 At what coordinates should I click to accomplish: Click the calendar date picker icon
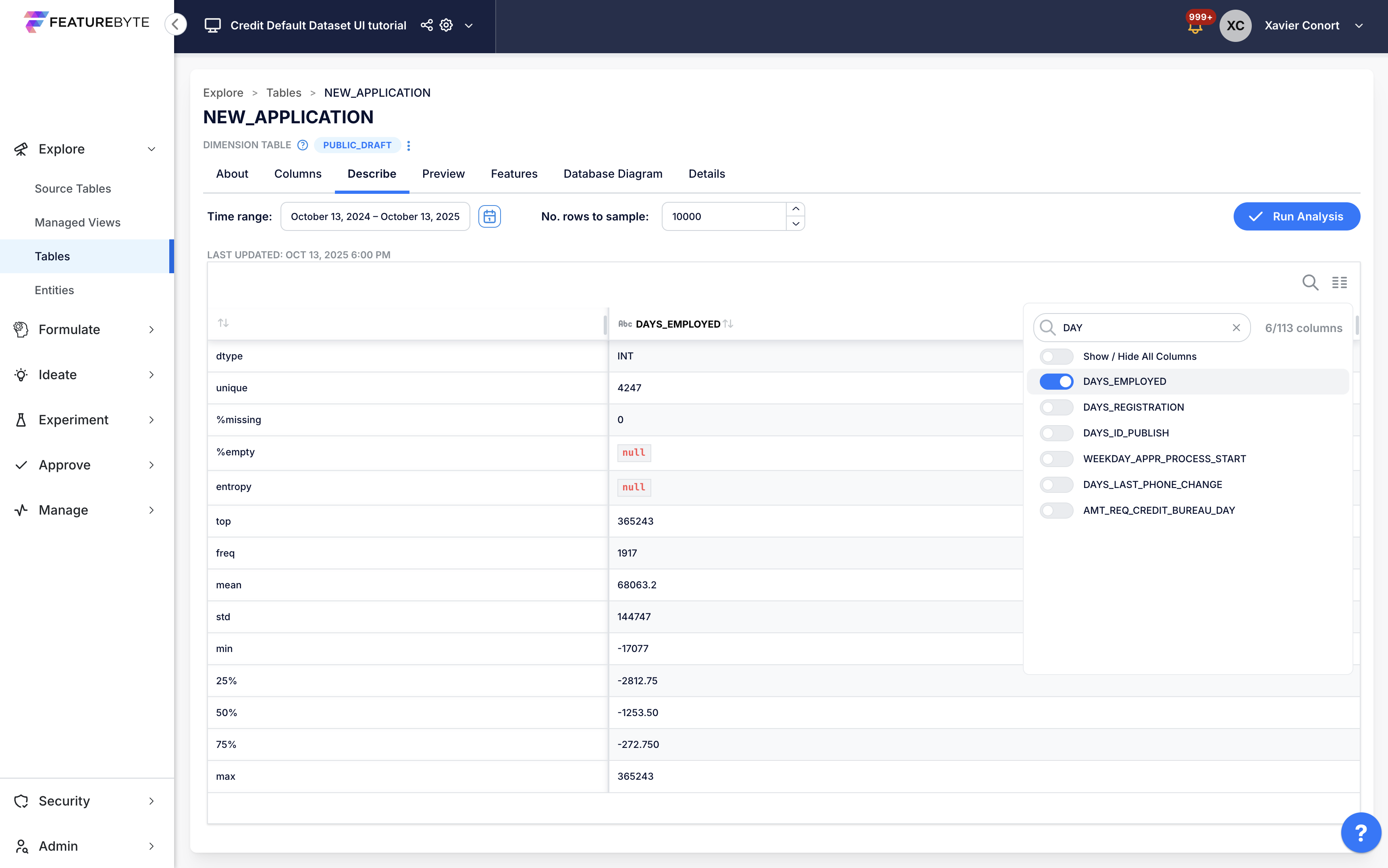489,216
